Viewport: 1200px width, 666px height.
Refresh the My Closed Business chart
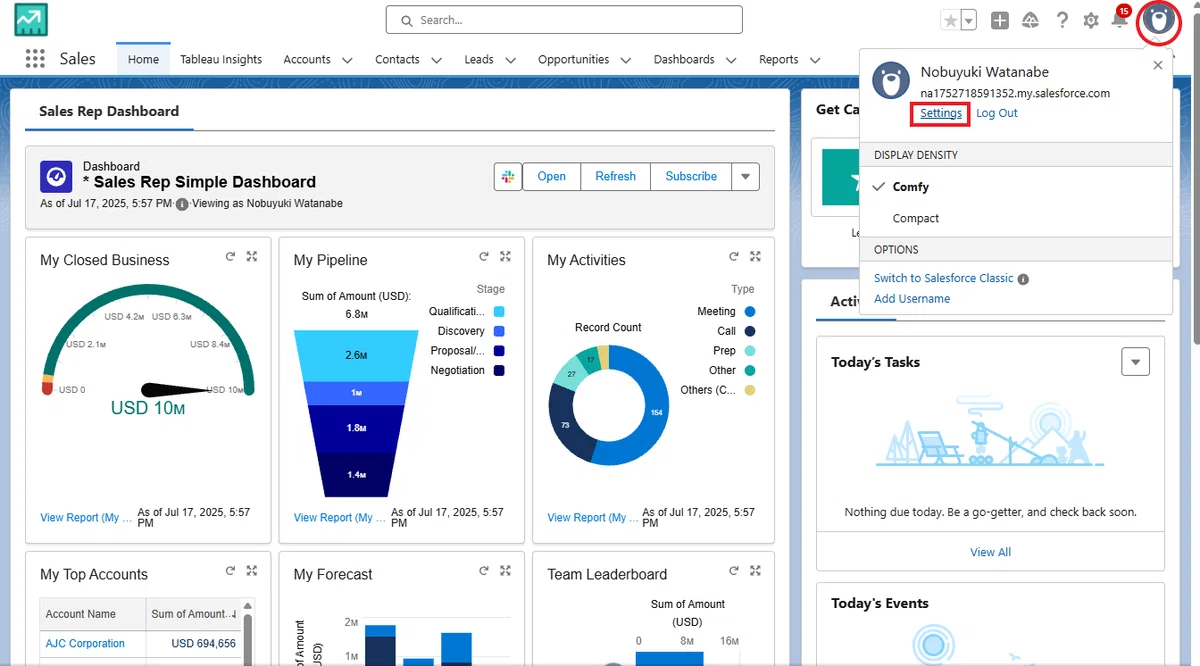pyautogui.click(x=230, y=257)
